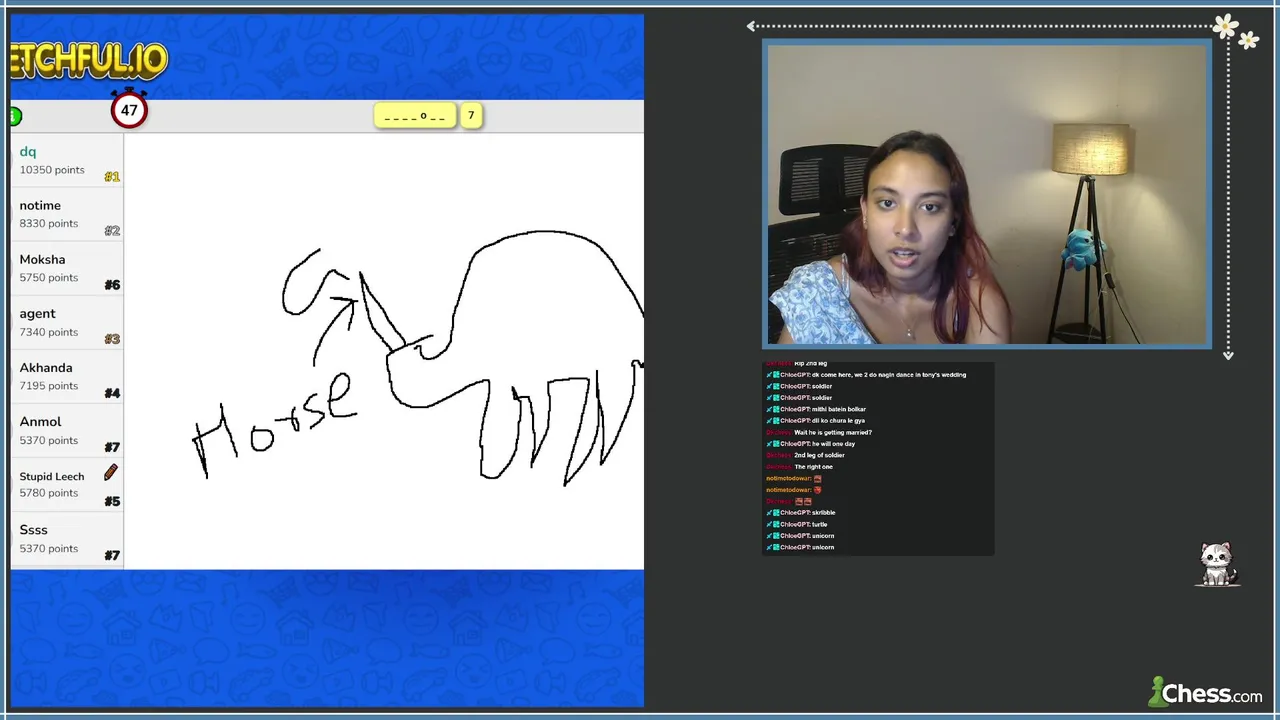Select player Moksha in the scoreboard
This screenshot has height=720, width=1280.
67,268
